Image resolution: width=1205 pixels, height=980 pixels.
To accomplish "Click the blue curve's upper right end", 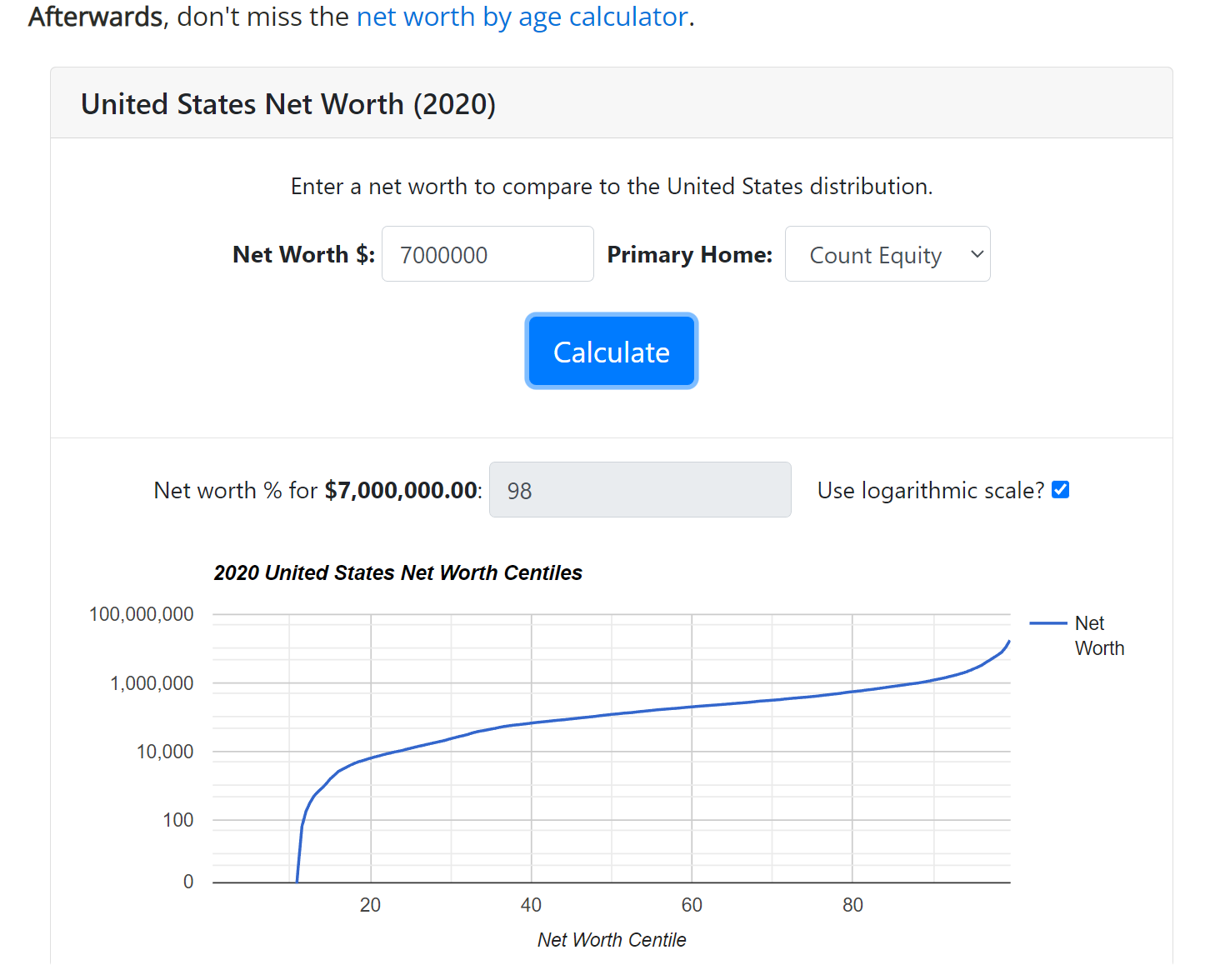I will (1008, 642).
